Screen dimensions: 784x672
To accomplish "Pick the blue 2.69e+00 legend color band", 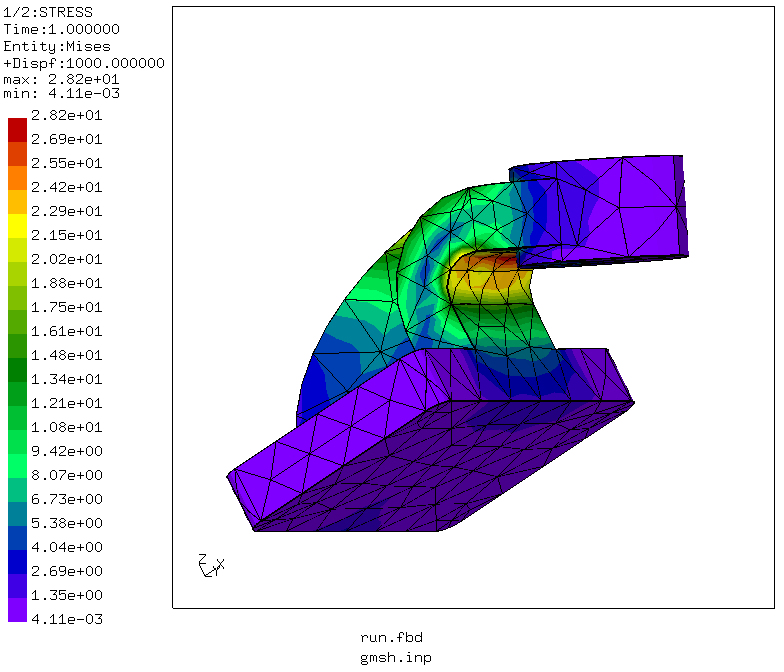I will 18,562.
